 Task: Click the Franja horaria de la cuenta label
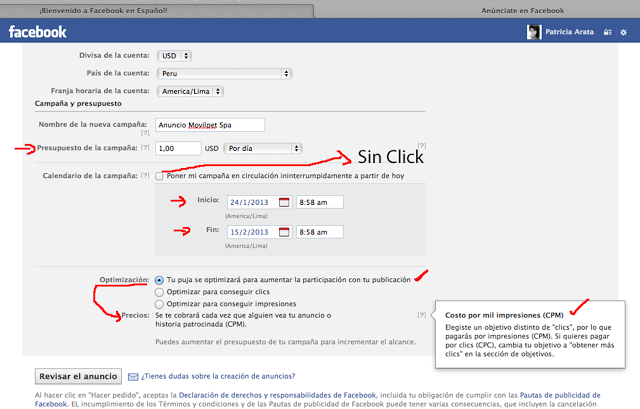click(100, 91)
